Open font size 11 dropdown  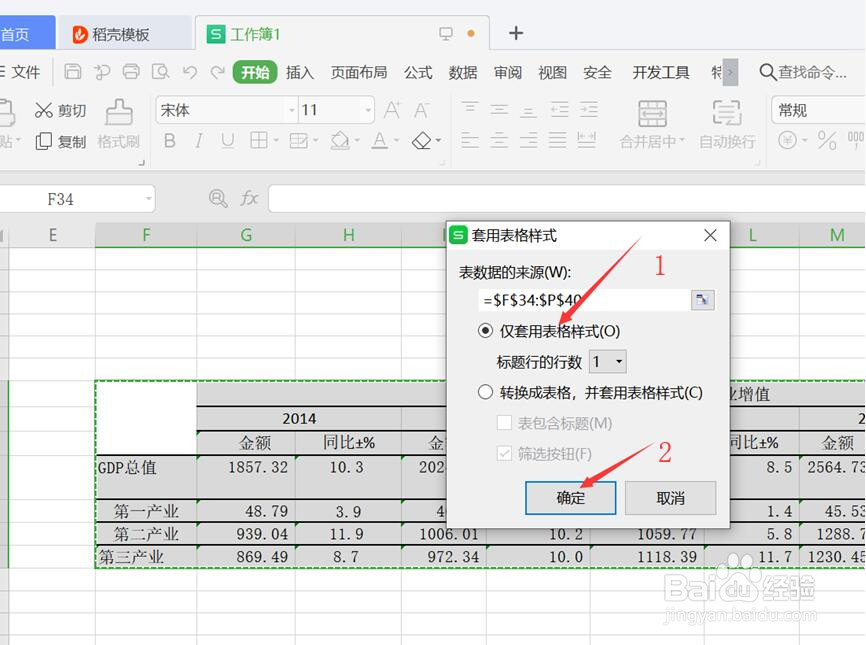(368, 110)
